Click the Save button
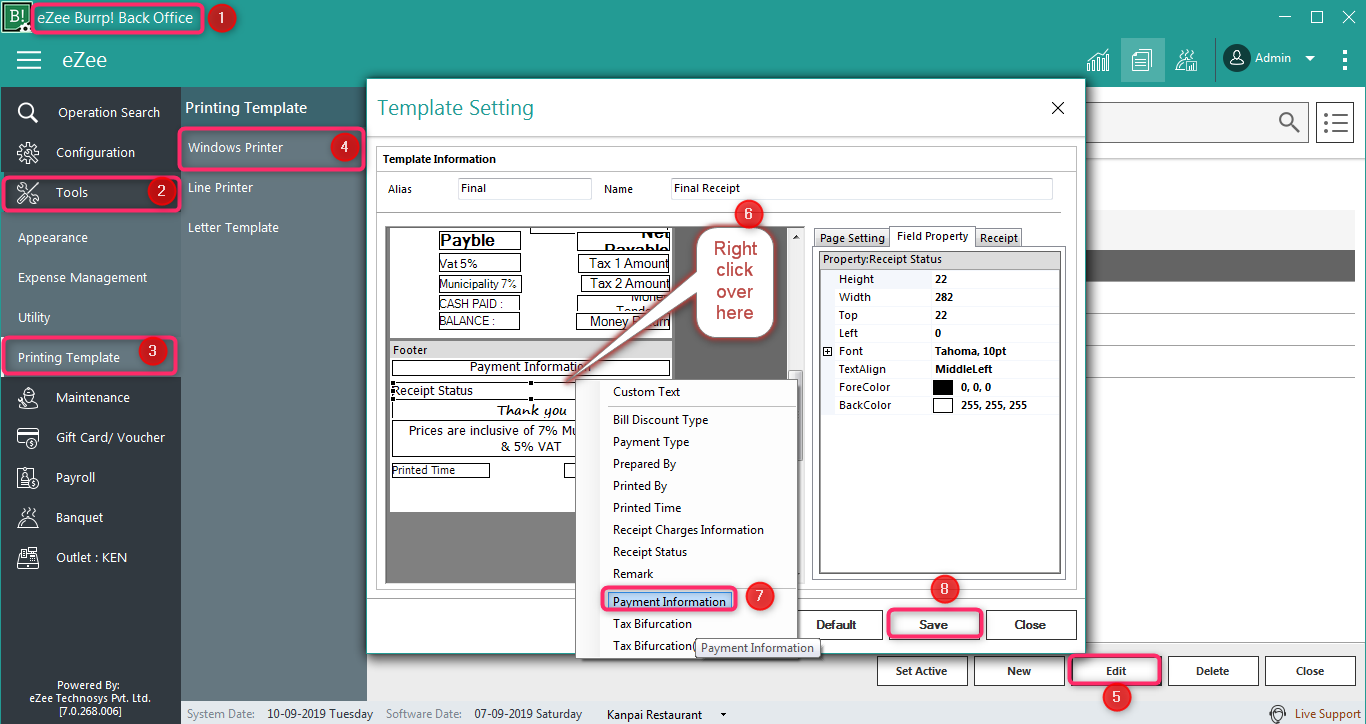Viewport: 1366px width, 724px height. coord(933,625)
